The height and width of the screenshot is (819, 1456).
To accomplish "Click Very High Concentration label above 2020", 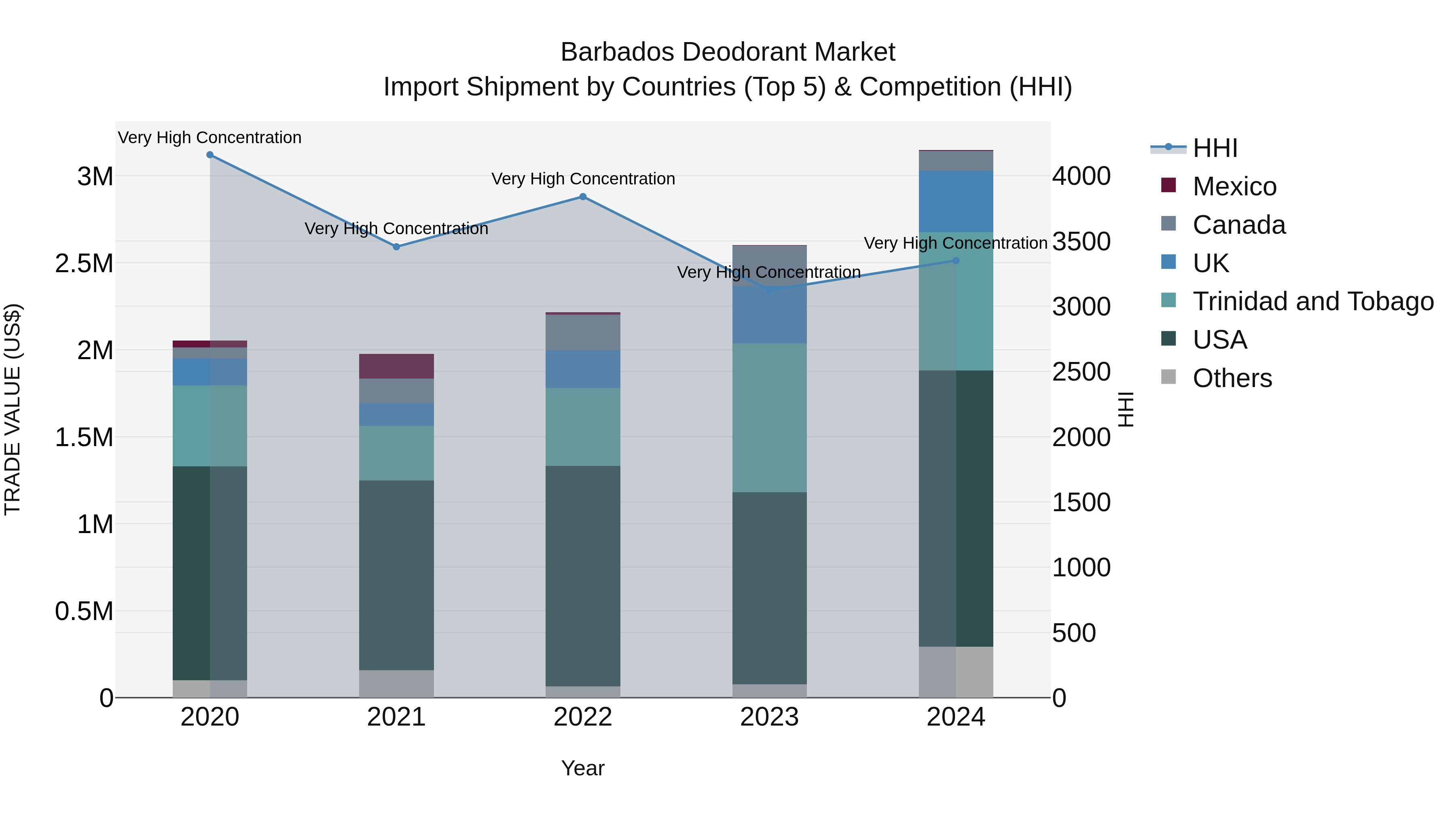I will click(210, 138).
